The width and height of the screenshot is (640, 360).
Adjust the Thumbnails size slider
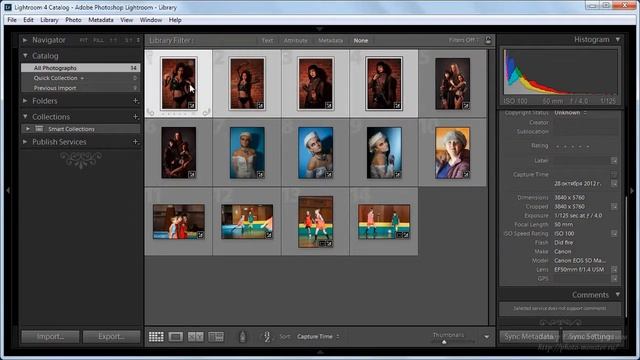[444, 342]
